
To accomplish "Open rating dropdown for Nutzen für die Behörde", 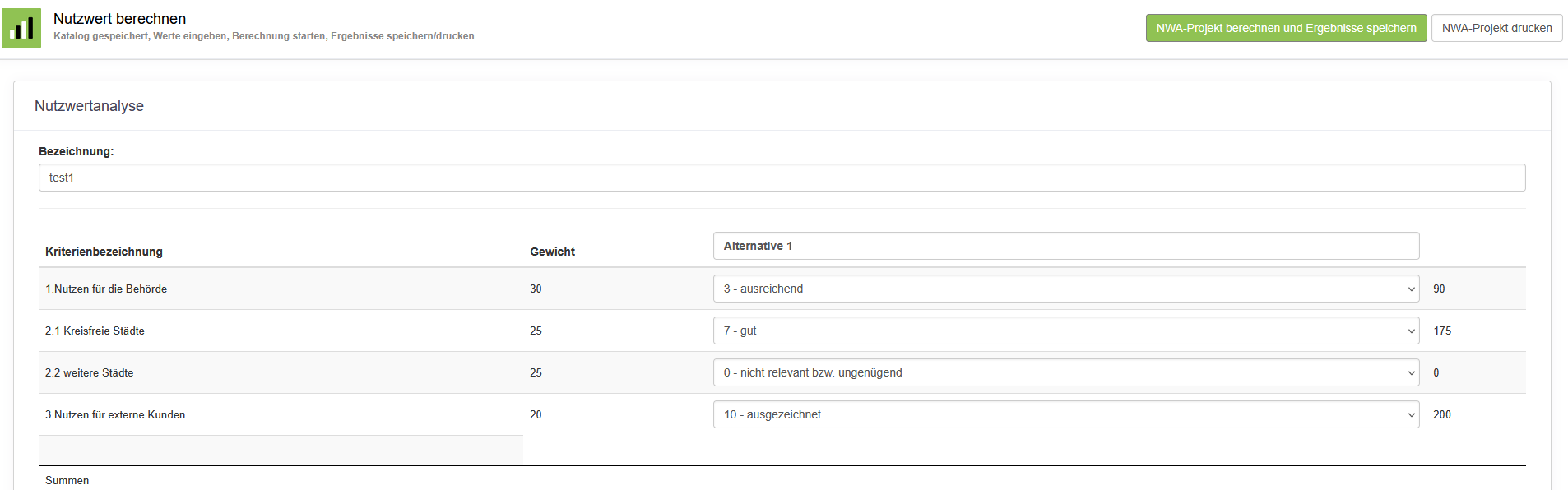I will point(1065,289).
